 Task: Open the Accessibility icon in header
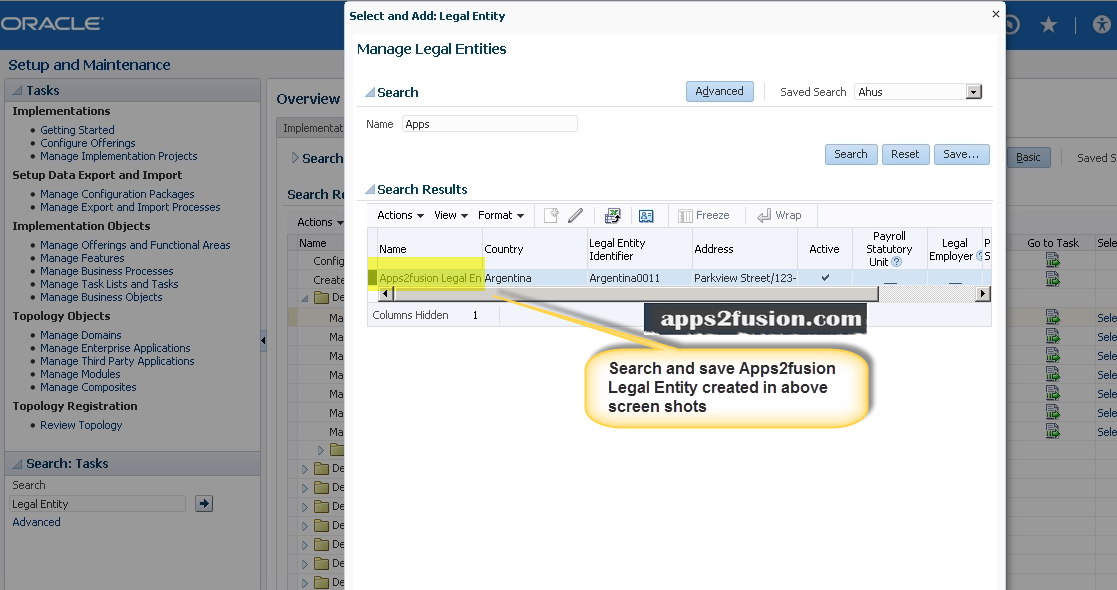[1101, 25]
